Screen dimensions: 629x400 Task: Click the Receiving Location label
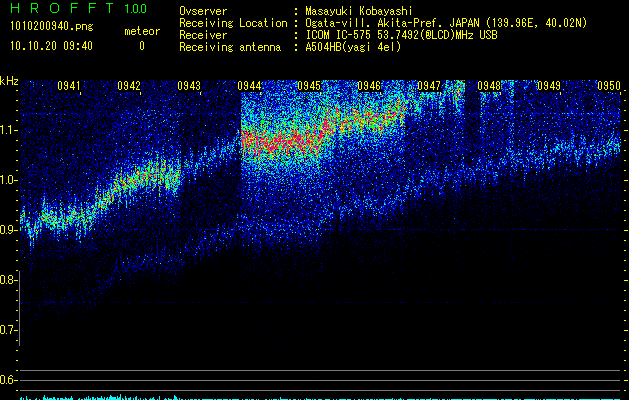pyautogui.click(x=233, y=23)
